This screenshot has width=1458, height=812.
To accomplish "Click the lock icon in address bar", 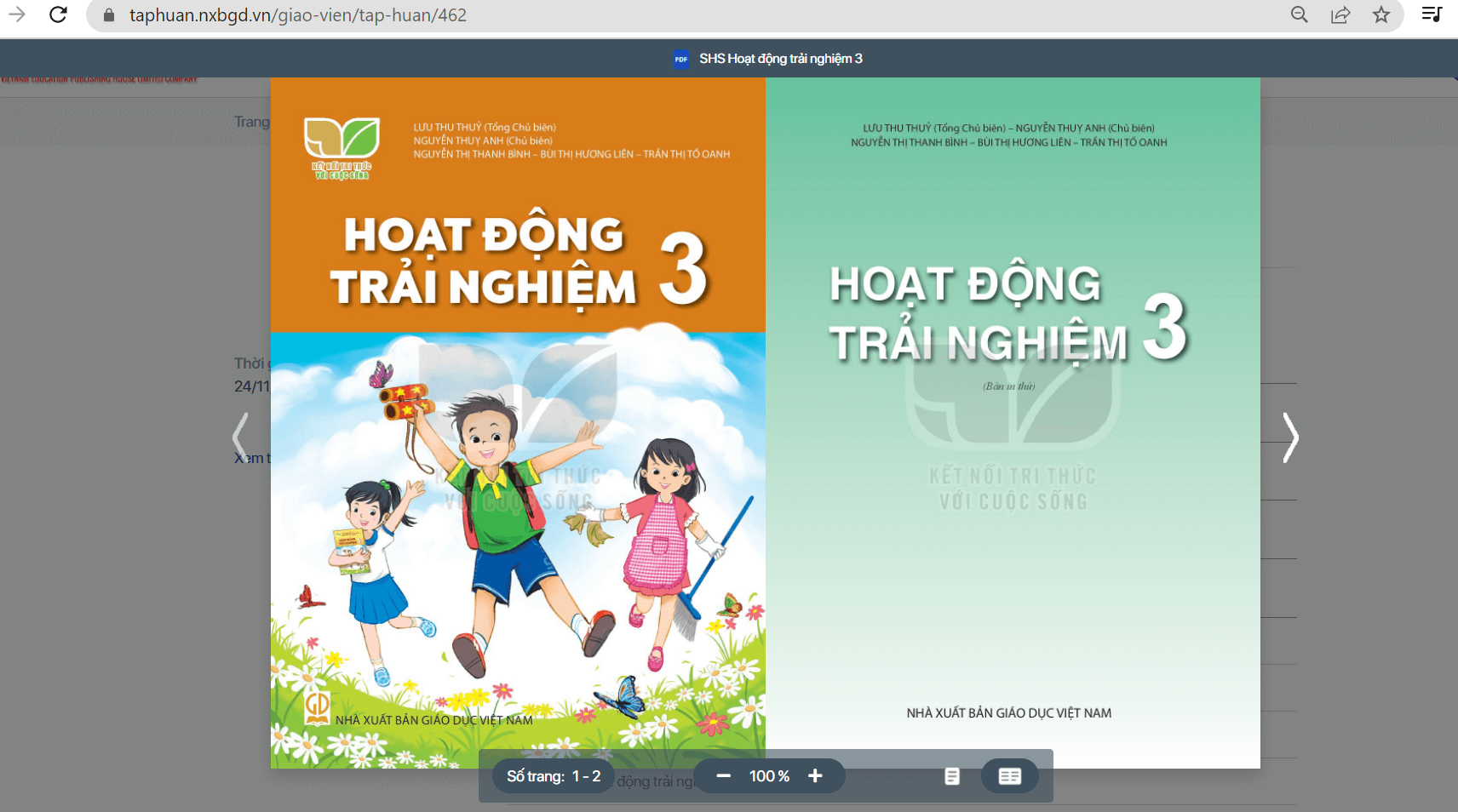I will click(x=109, y=15).
